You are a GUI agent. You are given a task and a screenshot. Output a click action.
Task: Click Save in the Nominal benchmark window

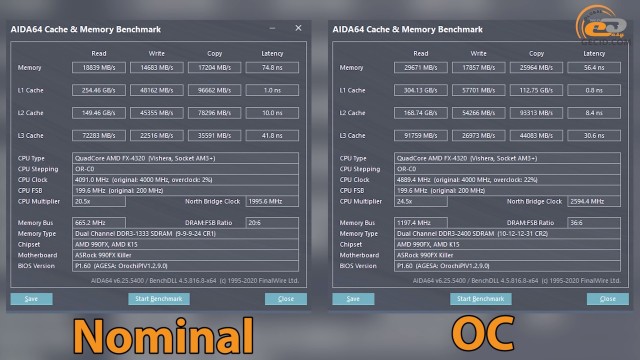(x=31, y=299)
